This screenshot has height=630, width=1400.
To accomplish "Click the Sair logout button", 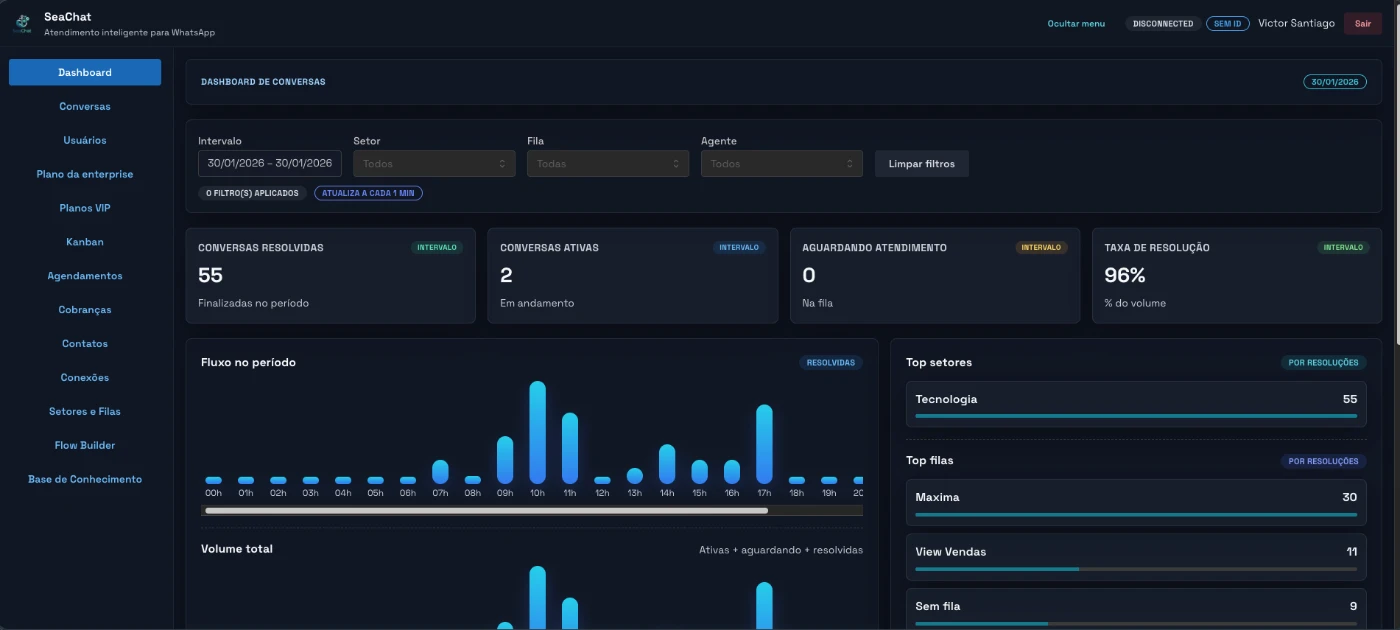I will pos(1362,24).
